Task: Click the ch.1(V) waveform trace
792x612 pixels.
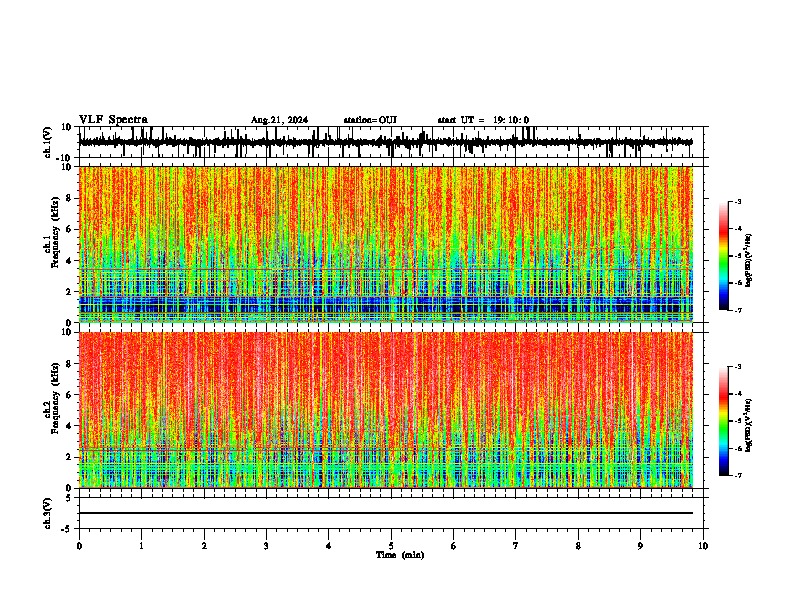Action: point(386,142)
